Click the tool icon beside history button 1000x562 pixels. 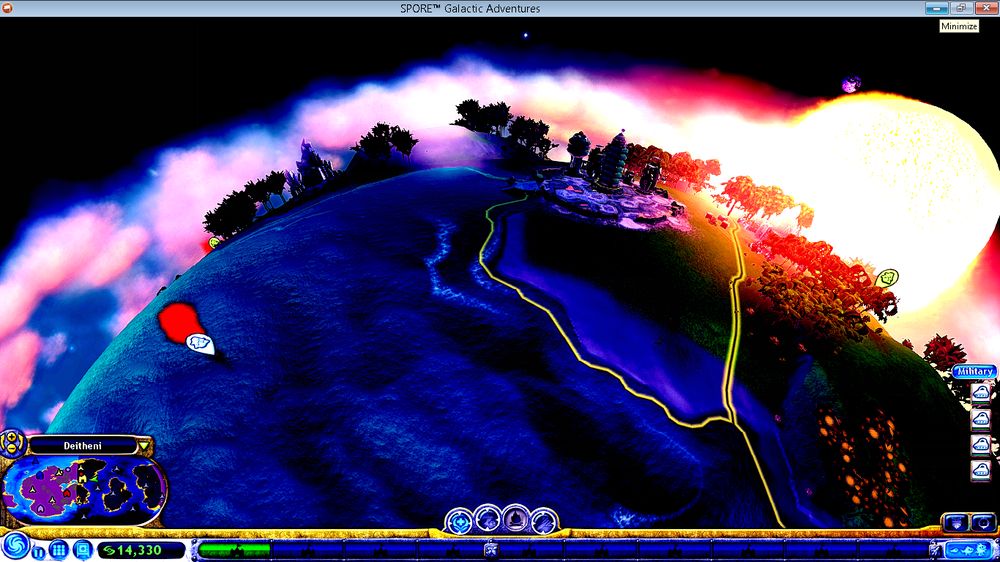(936, 550)
